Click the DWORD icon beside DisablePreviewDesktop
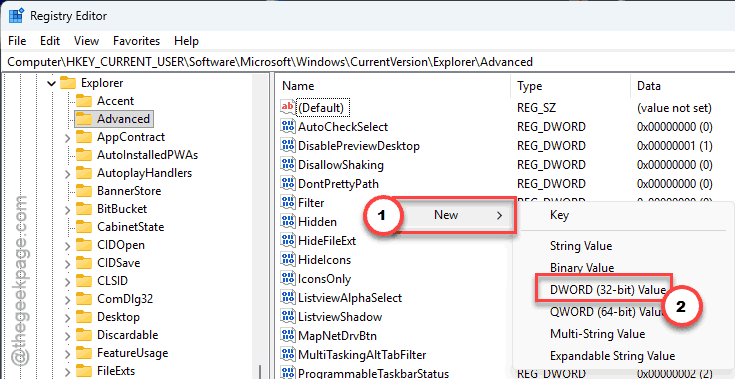Image resolution: width=735 pixels, height=379 pixels. 287,146
